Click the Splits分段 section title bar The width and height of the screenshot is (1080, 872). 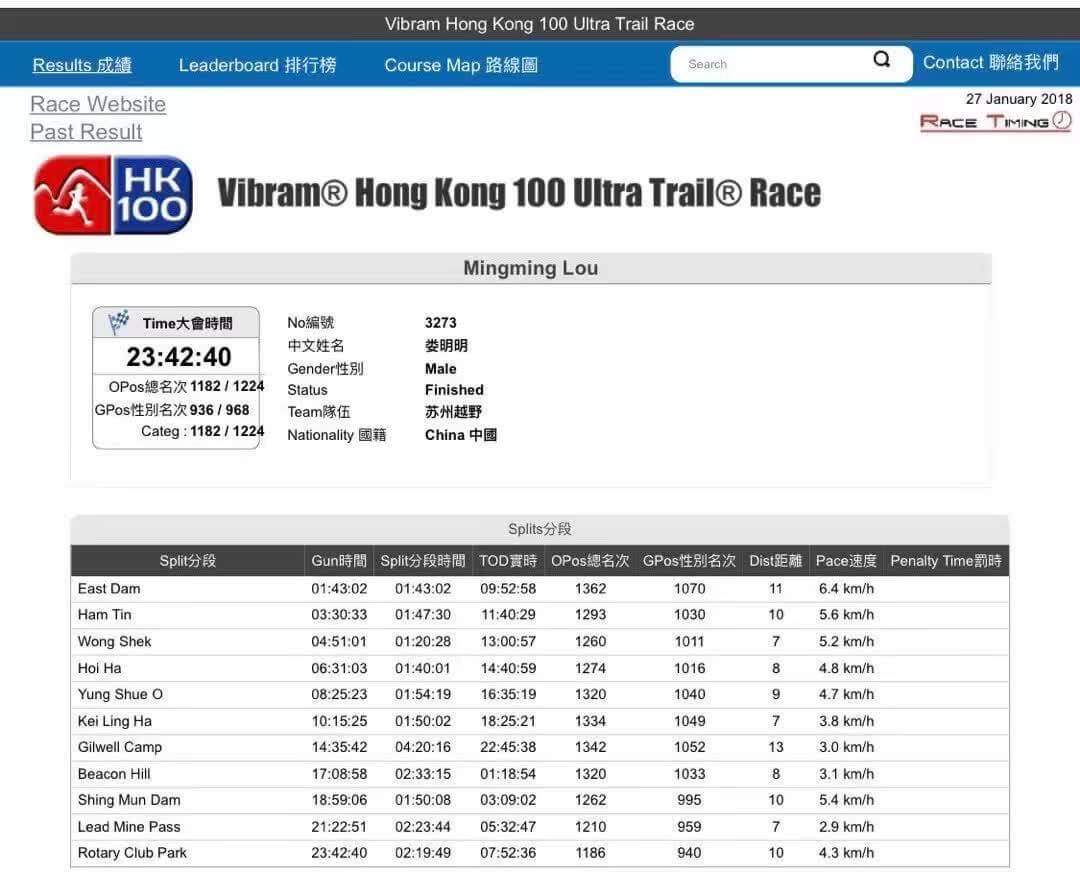540,529
